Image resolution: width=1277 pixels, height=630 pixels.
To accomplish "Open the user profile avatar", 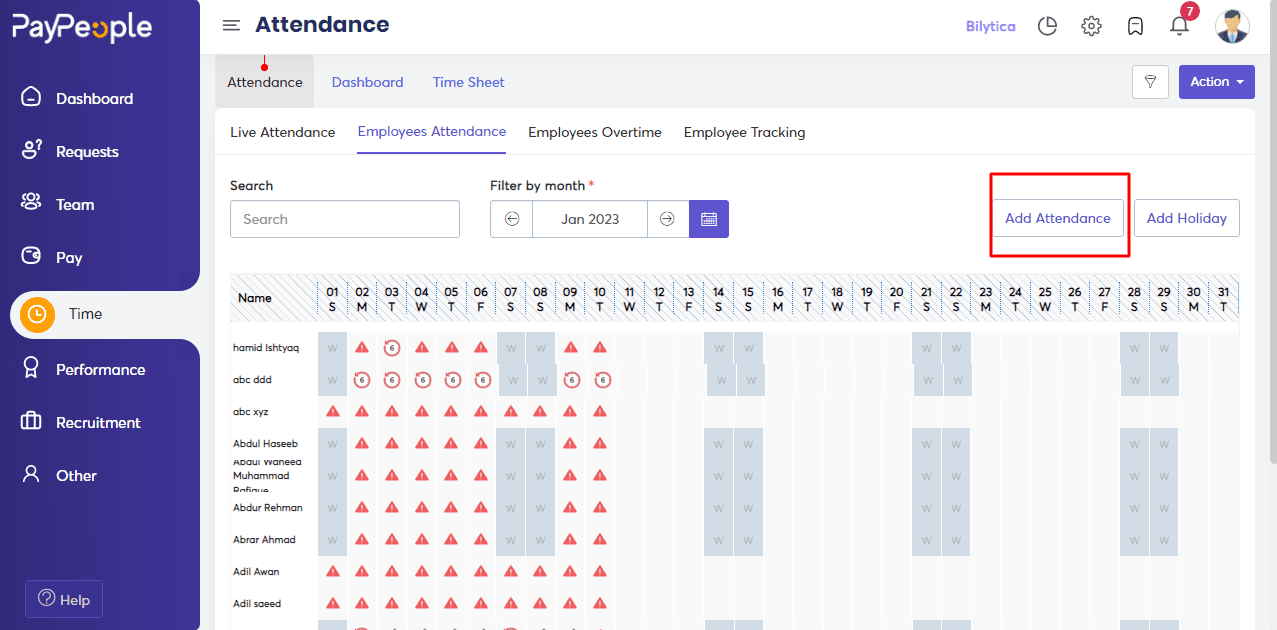I will click(1232, 26).
